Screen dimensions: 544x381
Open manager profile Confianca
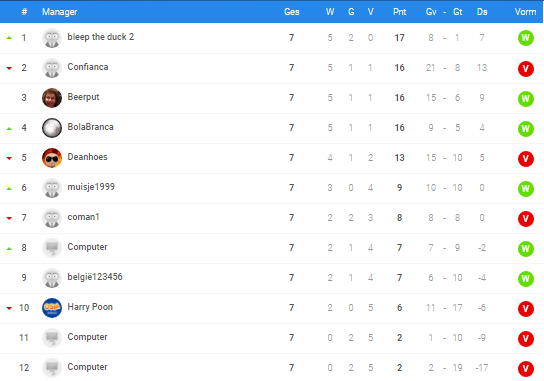(x=88, y=67)
